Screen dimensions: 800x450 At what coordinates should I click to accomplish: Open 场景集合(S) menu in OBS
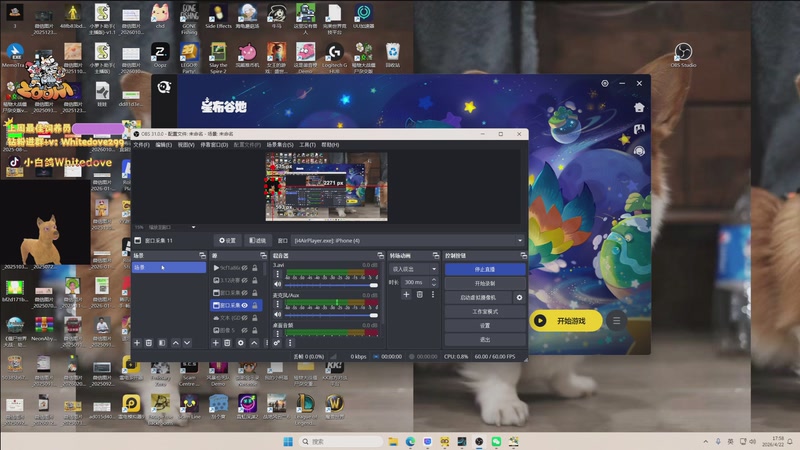(280, 145)
